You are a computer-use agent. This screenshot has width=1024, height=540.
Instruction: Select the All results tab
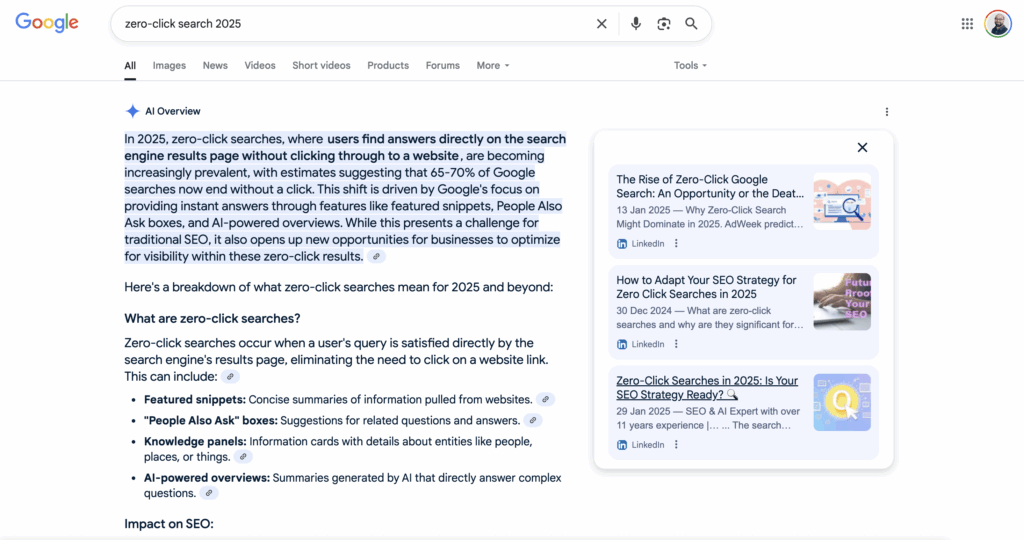pyautogui.click(x=130, y=65)
